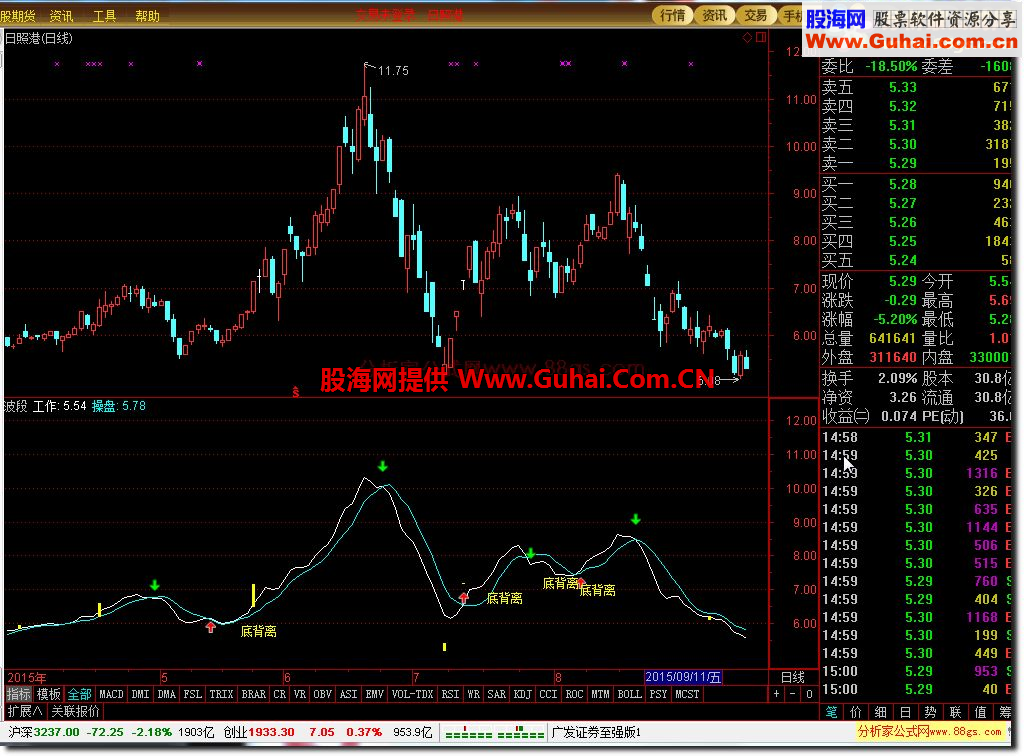This screenshot has width=1024, height=756.
Task: Expand the 扩展 panel
Action: click(25, 712)
